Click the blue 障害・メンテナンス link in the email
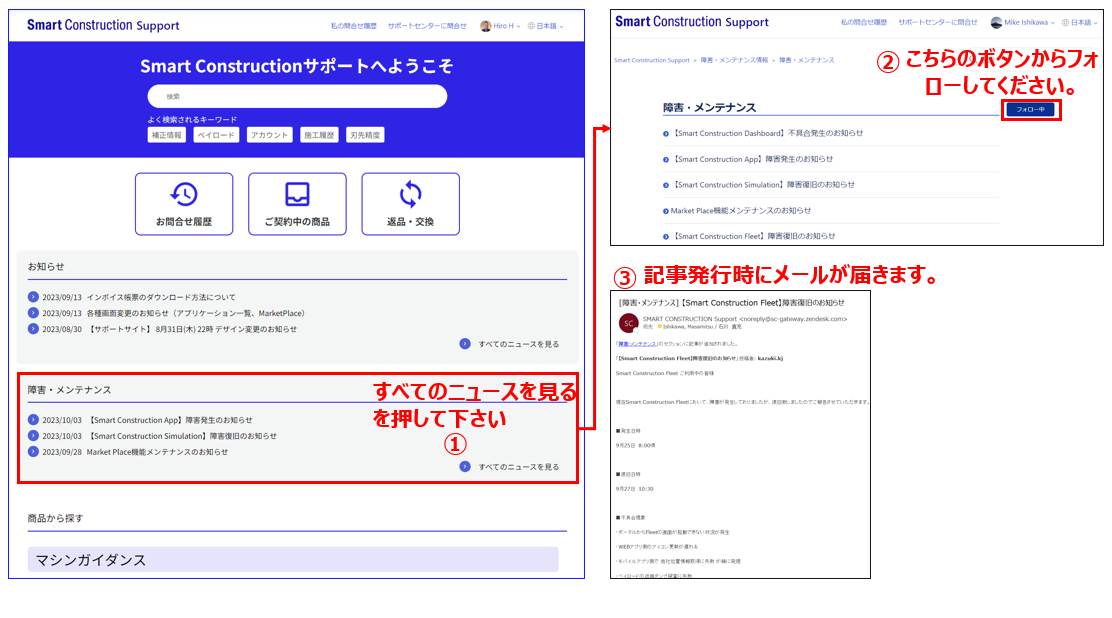 637,344
